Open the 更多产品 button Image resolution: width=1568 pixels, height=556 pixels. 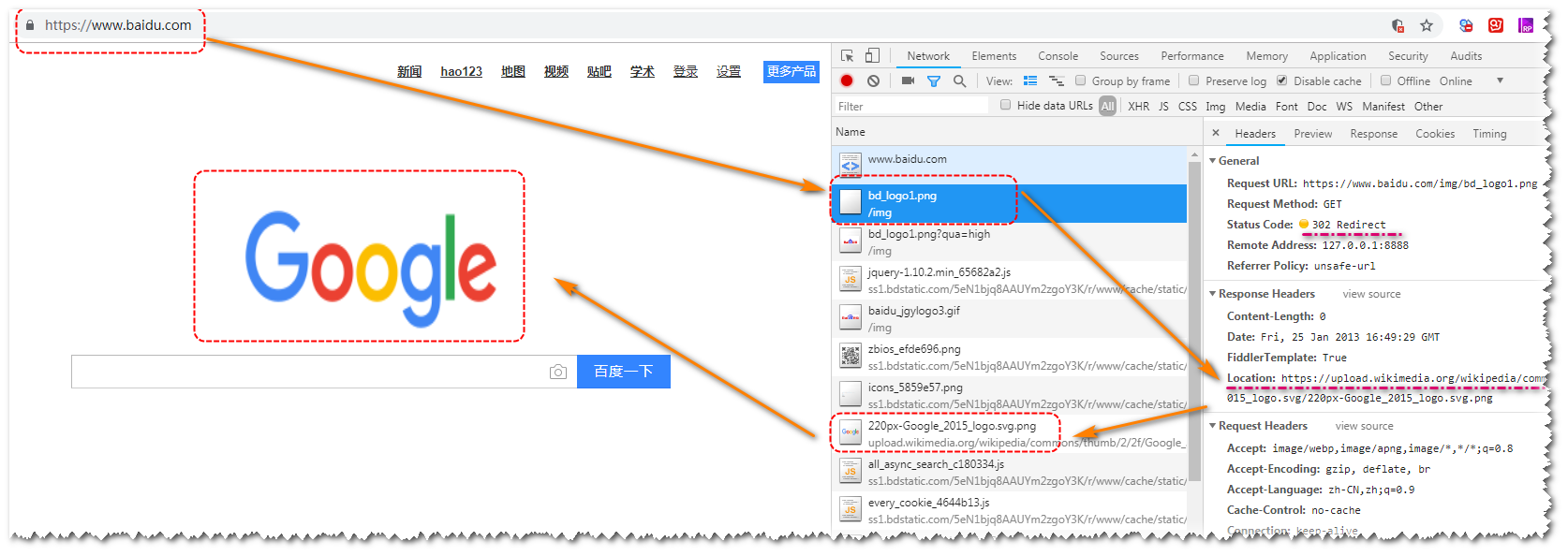tap(791, 71)
